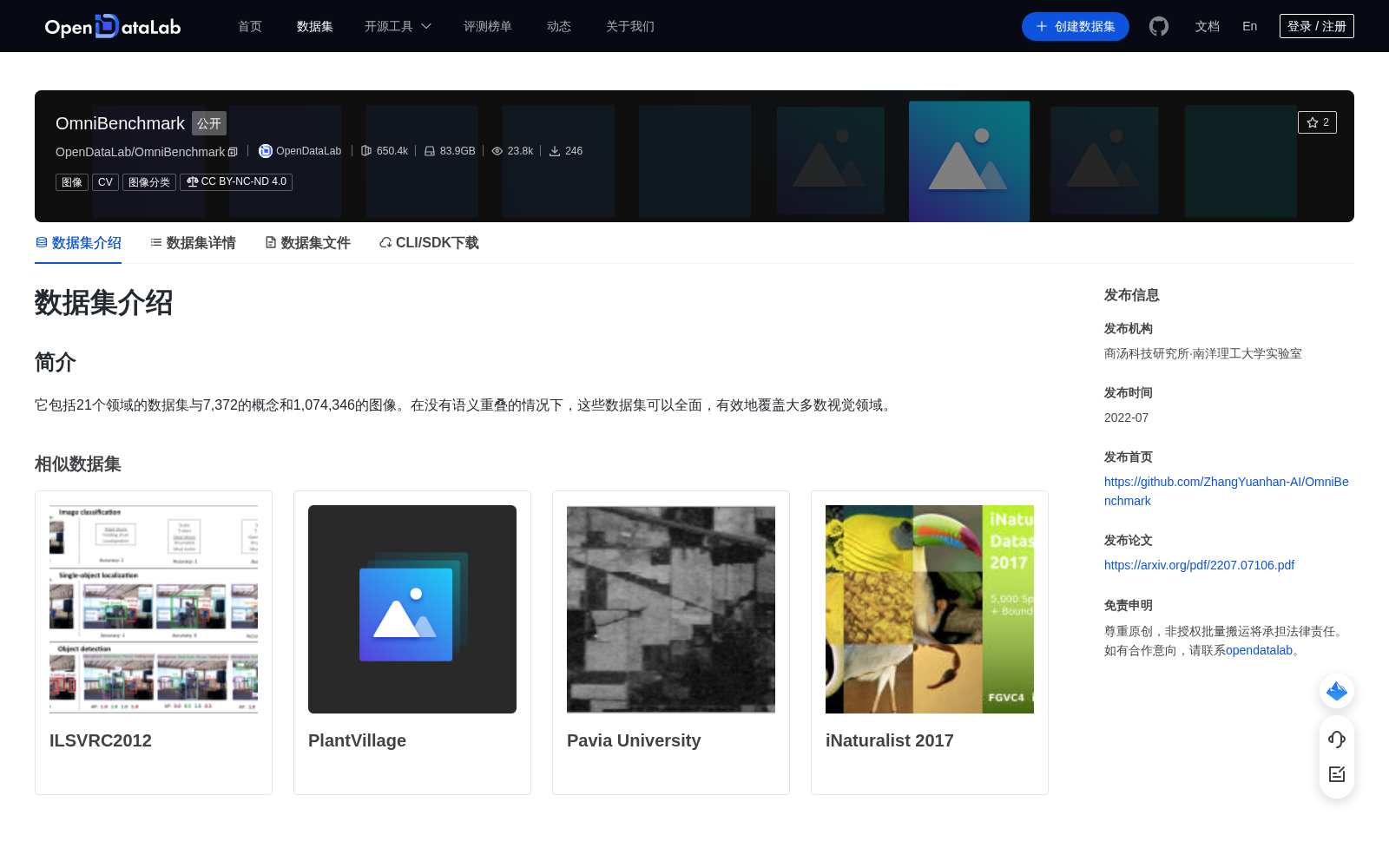Viewport: 1389px width, 868px height.
Task: Click the file count icon 650.4k
Action: (366, 151)
